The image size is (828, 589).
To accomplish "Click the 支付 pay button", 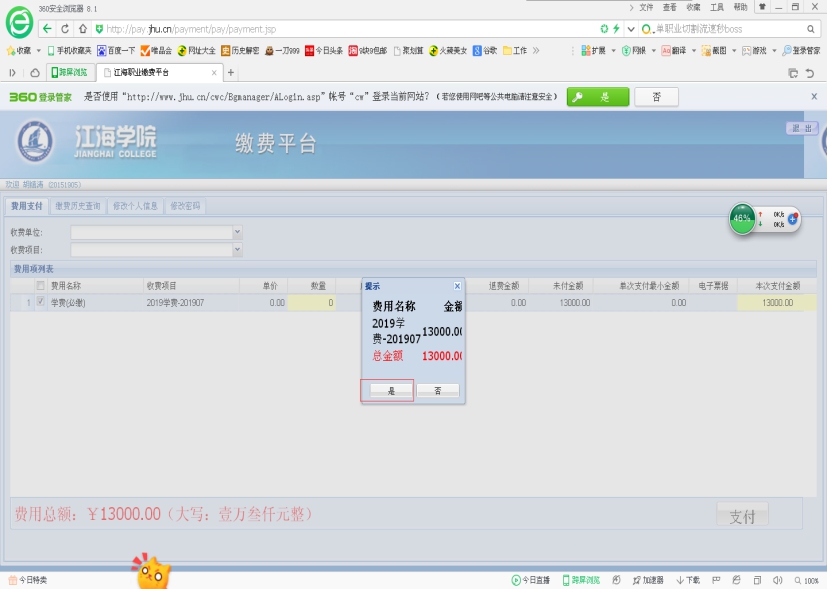I will [742, 516].
